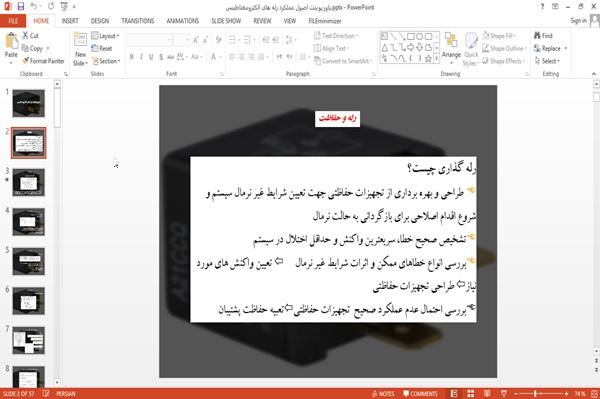Image resolution: width=600 pixels, height=399 pixels.
Task: Center text in paragraph group
Action: click(x=241, y=57)
